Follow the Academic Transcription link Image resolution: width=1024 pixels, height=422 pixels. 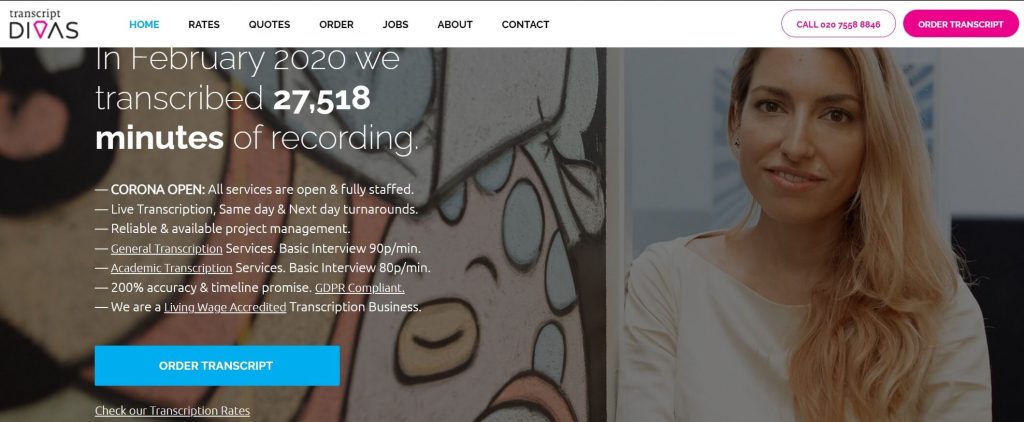click(171, 268)
